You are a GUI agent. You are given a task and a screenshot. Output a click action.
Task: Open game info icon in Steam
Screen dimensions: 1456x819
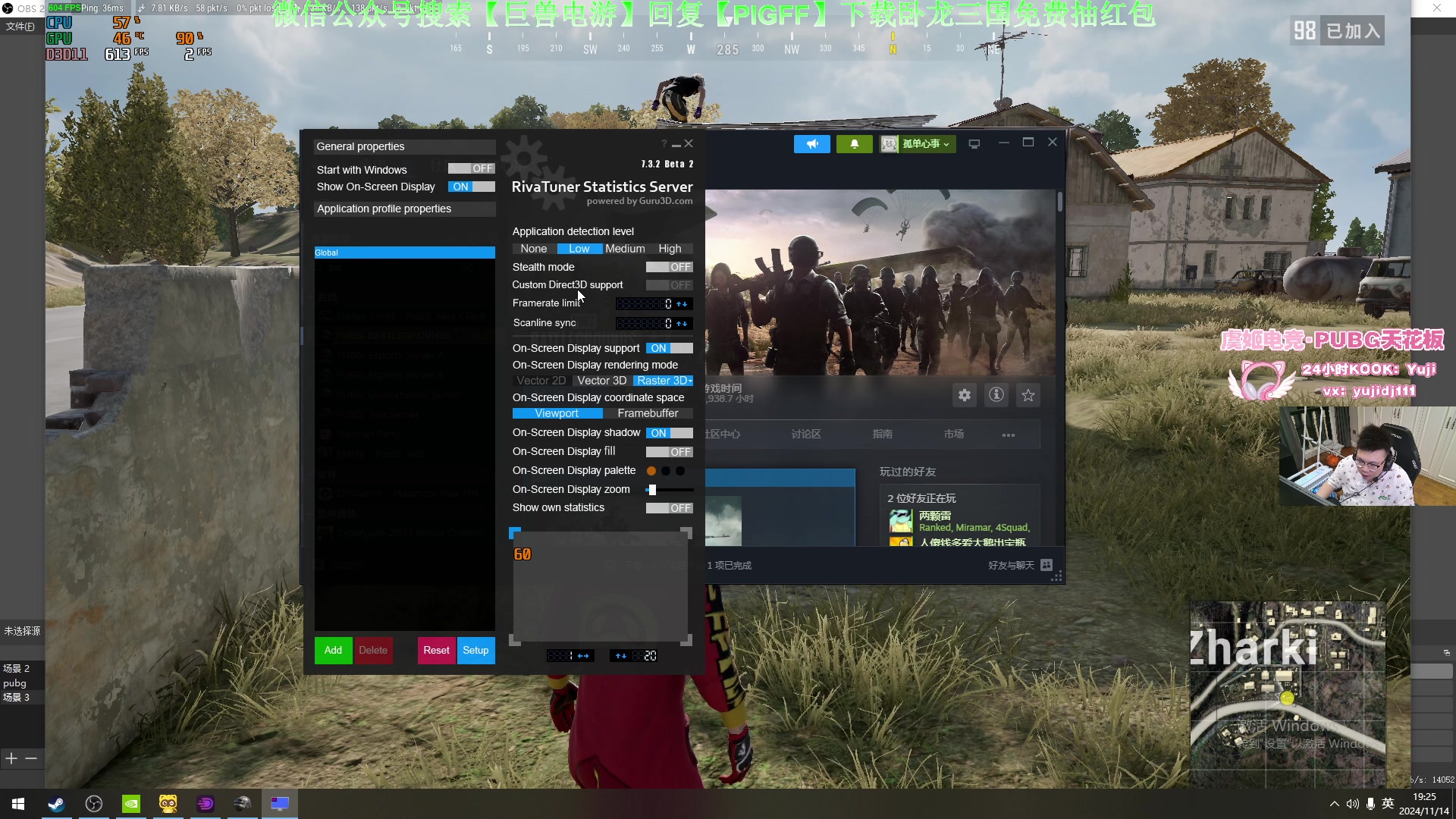(x=996, y=395)
